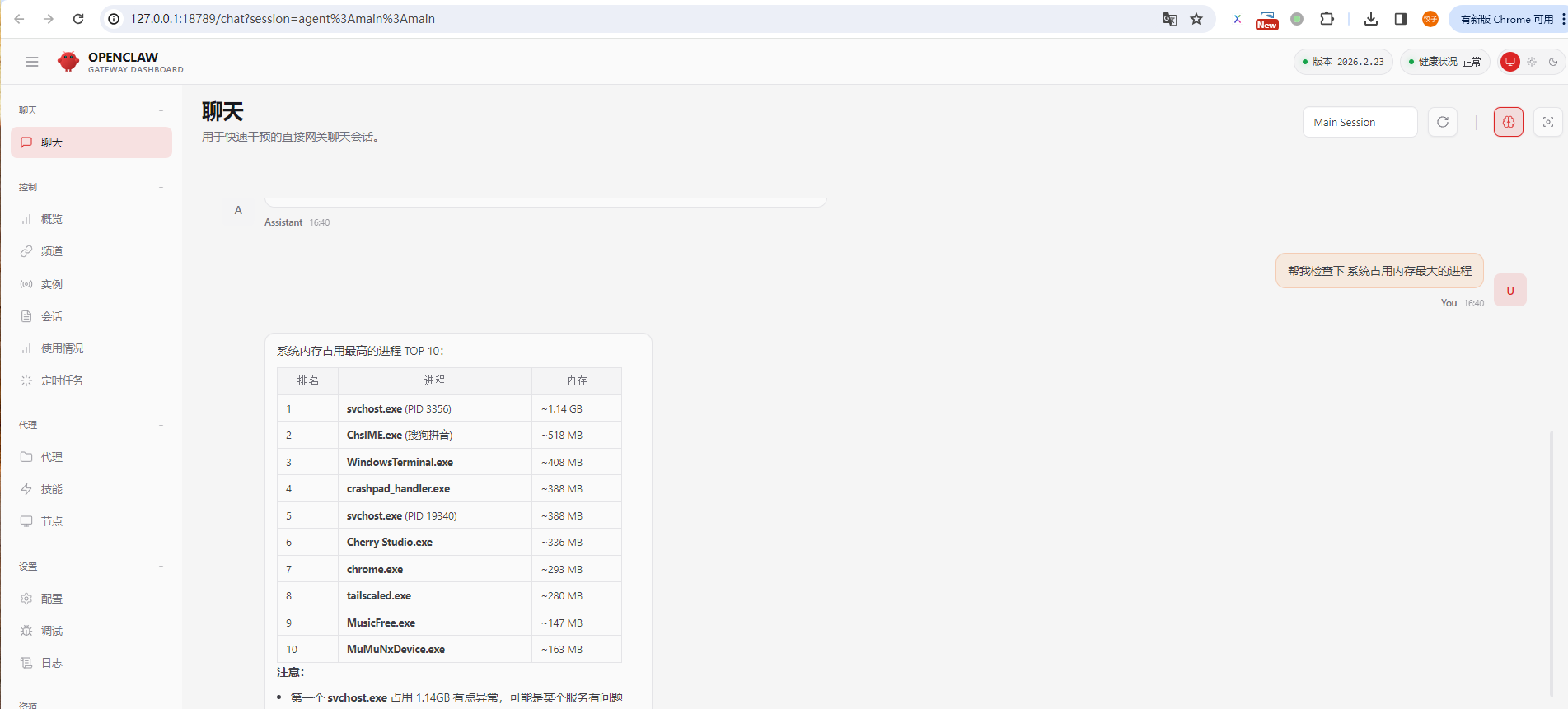Click svchost.exe (PID 3356) table cell
This screenshot has width=1568, height=709.
pyautogui.click(x=434, y=408)
